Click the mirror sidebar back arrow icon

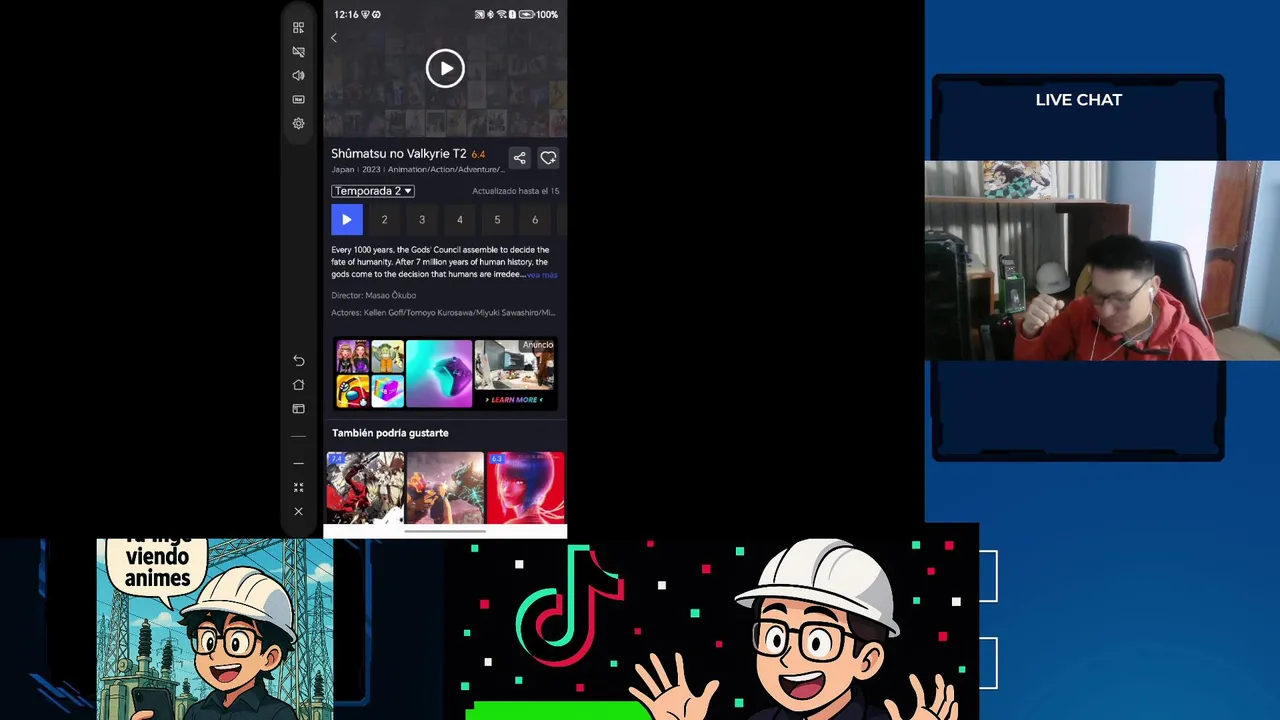(x=298, y=360)
